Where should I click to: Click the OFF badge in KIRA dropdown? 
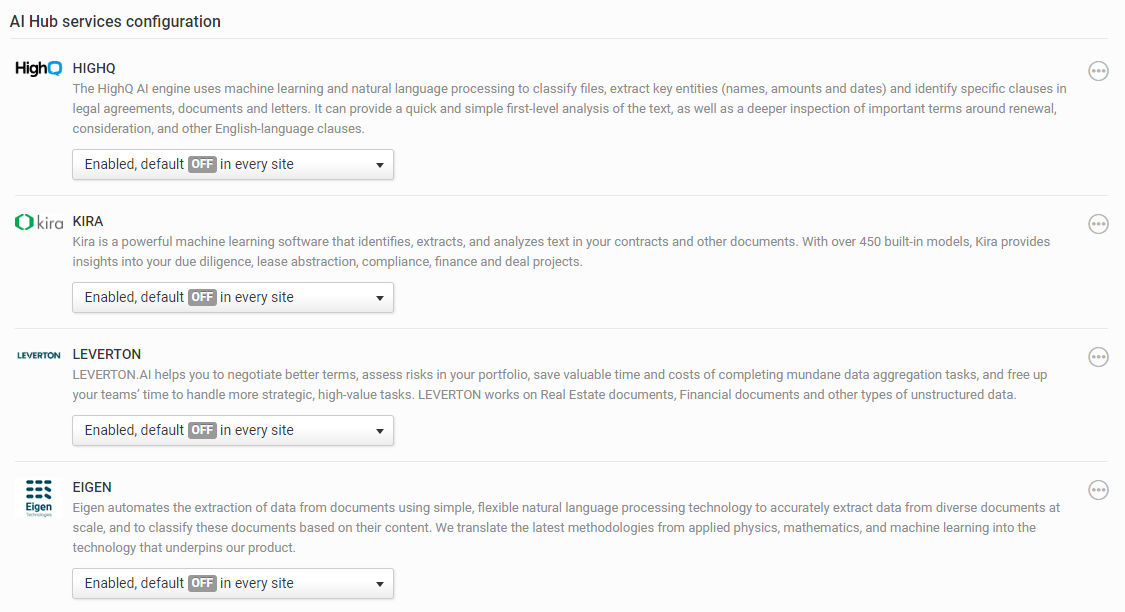[x=202, y=297]
